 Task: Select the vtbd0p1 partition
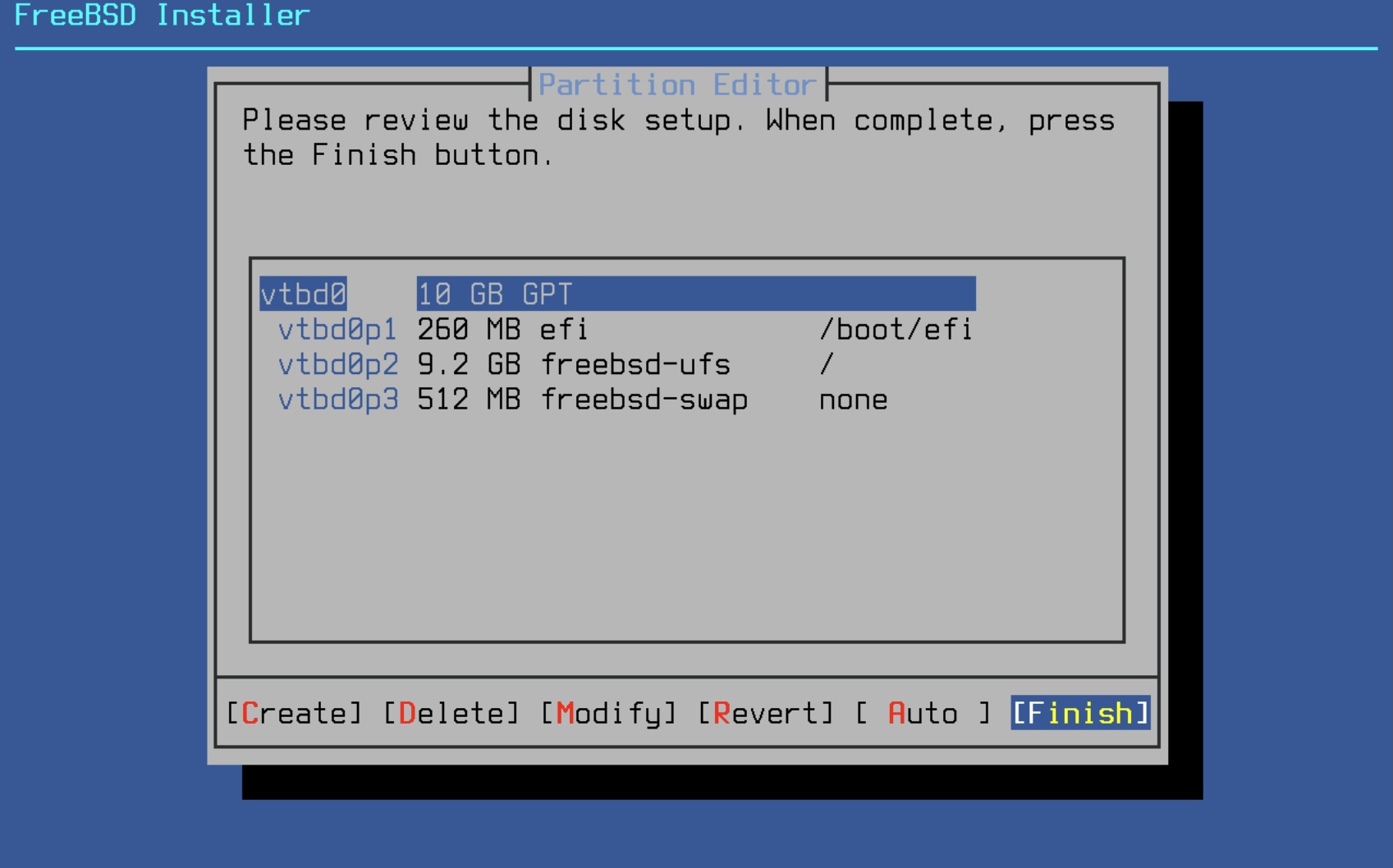pos(337,329)
